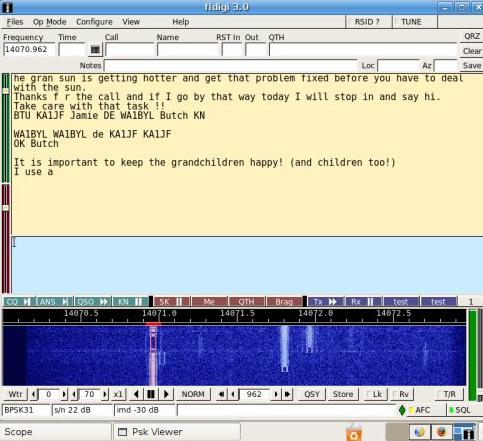483x441 pixels.
Task: Open Firefox from the system panel
Action: coord(441,432)
